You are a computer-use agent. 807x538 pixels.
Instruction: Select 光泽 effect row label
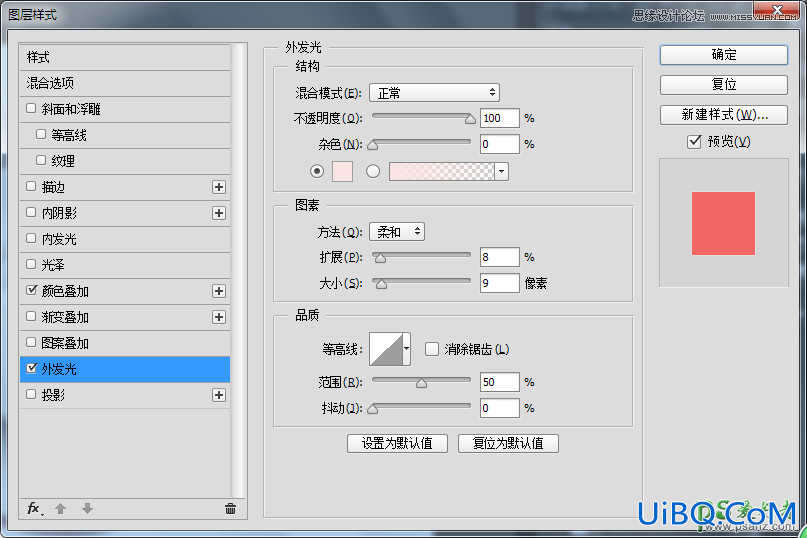53,265
